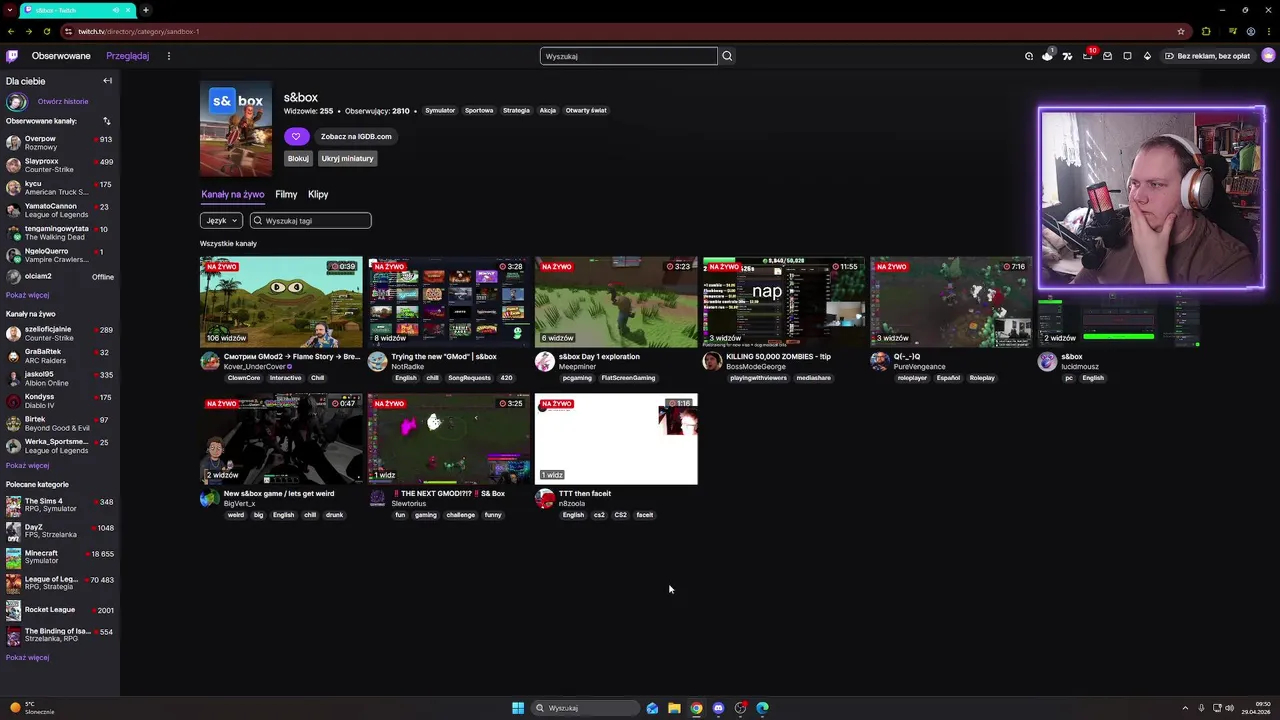The width and height of the screenshot is (1280, 720).
Task: Open TTT then faceit stream thumbnail
Action: [616, 439]
